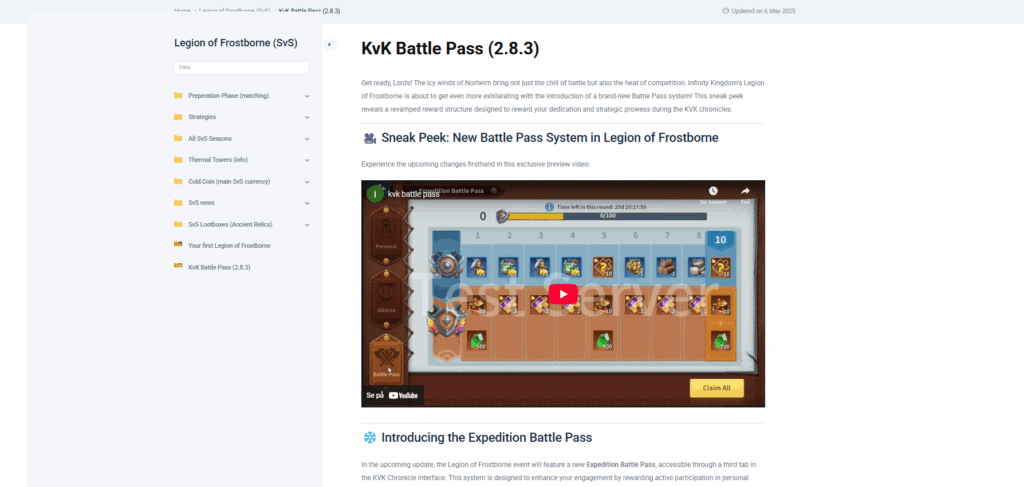The width and height of the screenshot is (1024, 487).
Task: Click the kvk battle pass video title
Action: tap(413, 195)
